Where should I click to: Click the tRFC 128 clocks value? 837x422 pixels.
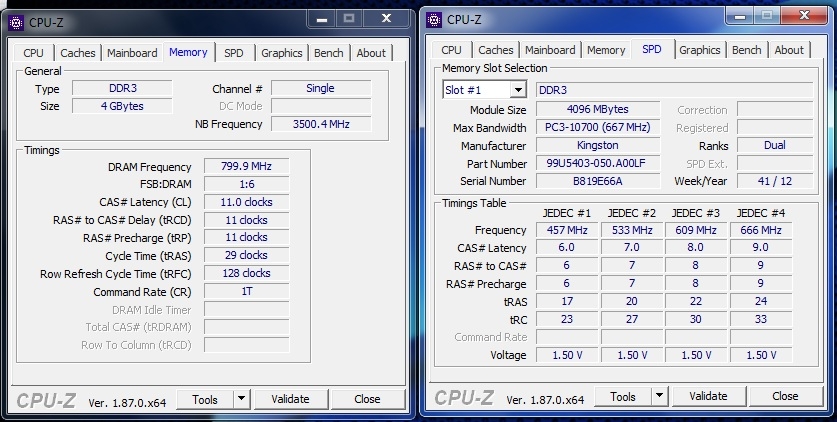(x=247, y=273)
